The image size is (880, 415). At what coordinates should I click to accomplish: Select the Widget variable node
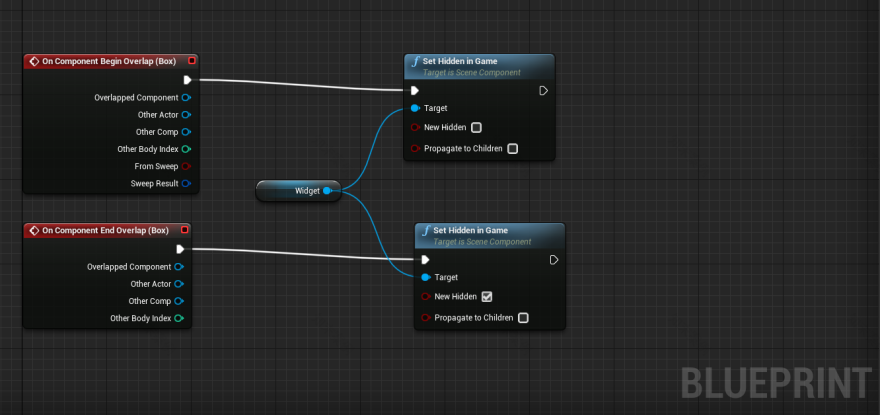pos(300,190)
